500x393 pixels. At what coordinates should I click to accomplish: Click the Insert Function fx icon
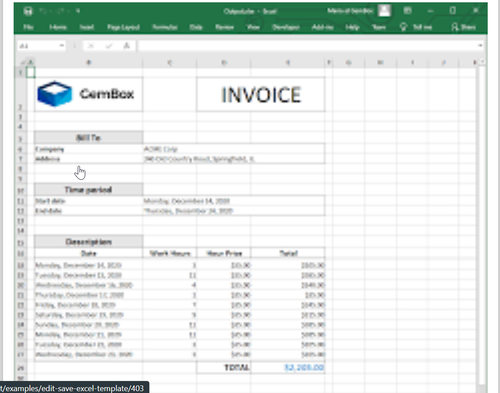pyautogui.click(x=127, y=46)
